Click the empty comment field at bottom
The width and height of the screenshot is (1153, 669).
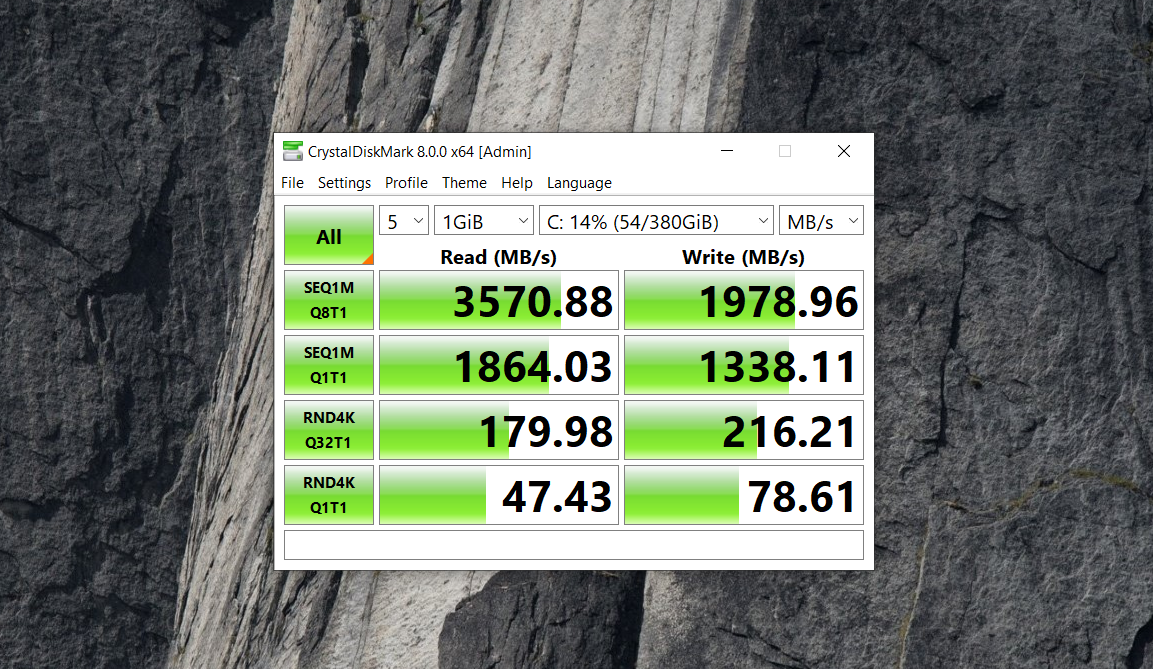(x=574, y=545)
